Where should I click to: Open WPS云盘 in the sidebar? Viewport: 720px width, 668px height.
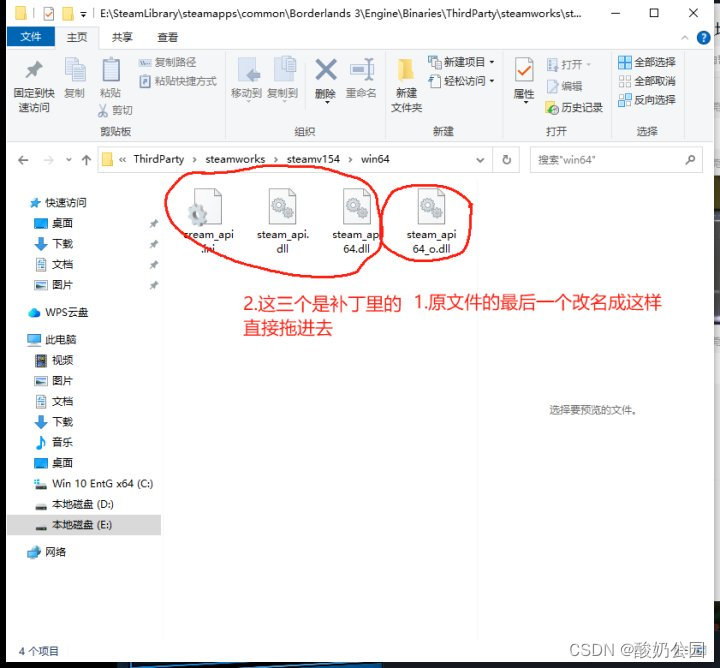click(58, 313)
